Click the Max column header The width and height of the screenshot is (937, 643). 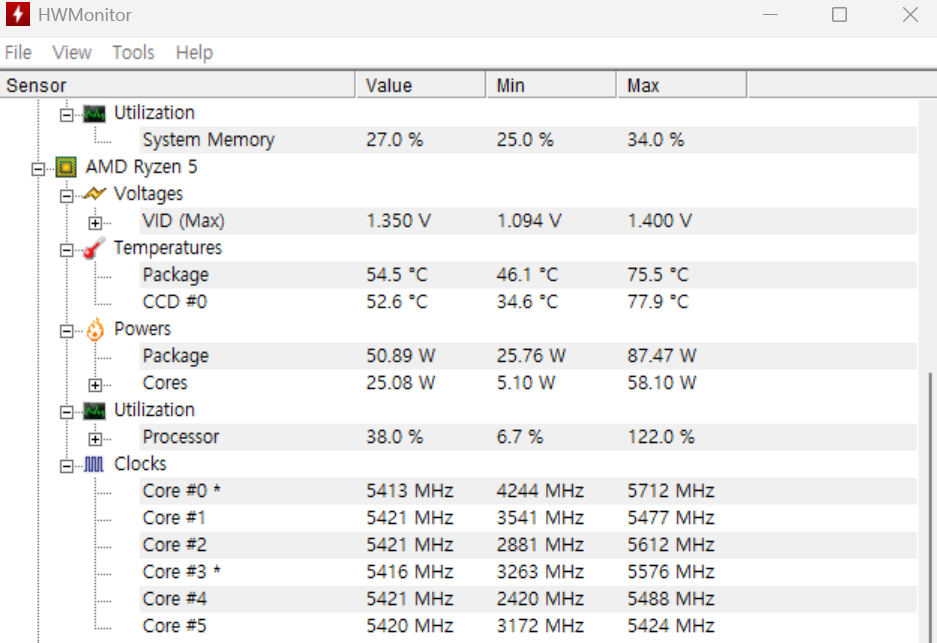coord(681,85)
